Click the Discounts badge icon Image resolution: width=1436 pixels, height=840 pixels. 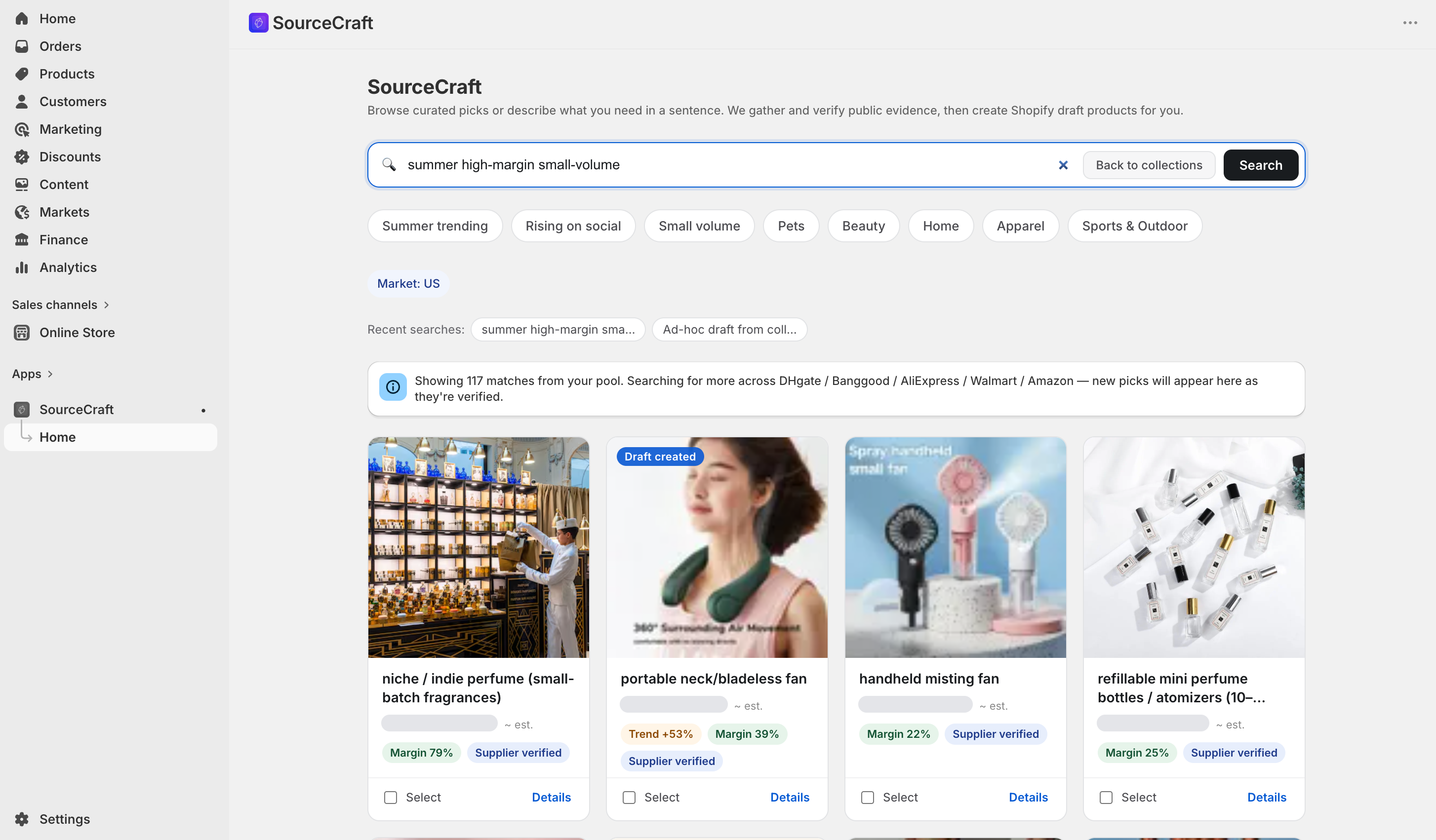[22, 156]
